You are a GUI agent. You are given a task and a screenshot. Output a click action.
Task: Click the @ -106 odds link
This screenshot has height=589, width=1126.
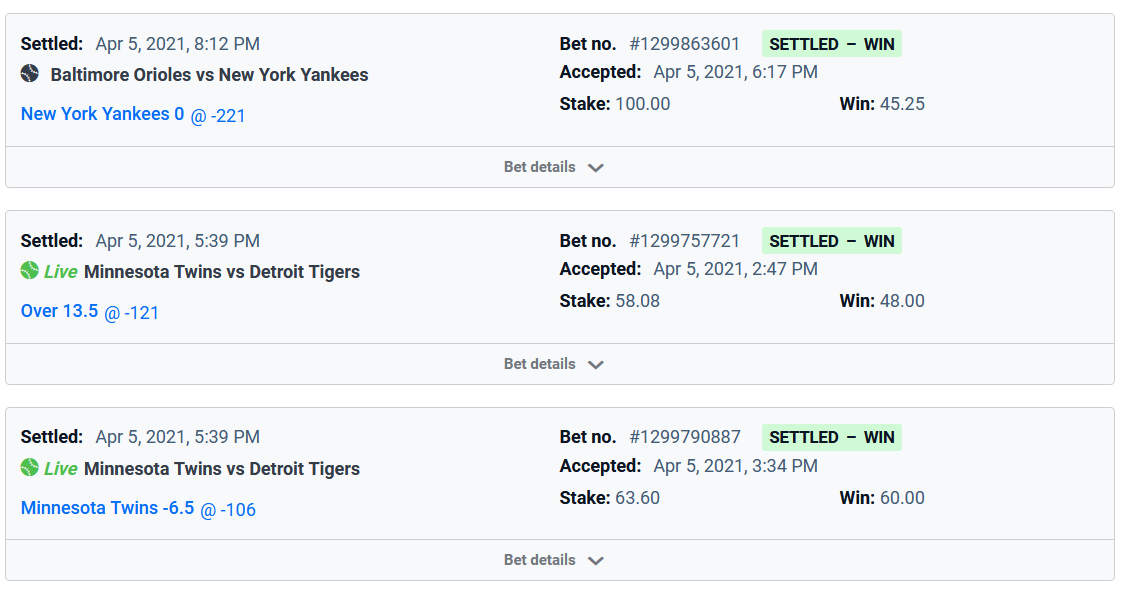pos(228,510)
